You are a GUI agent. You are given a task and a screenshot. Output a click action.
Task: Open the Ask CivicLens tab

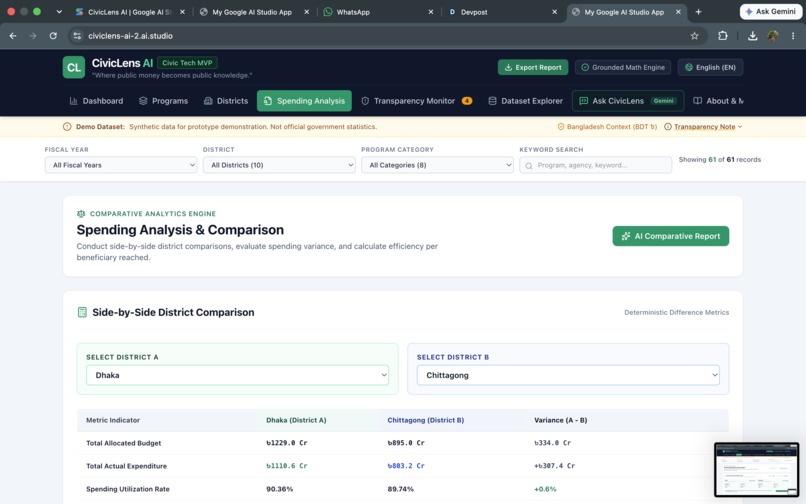click(628, 101)
